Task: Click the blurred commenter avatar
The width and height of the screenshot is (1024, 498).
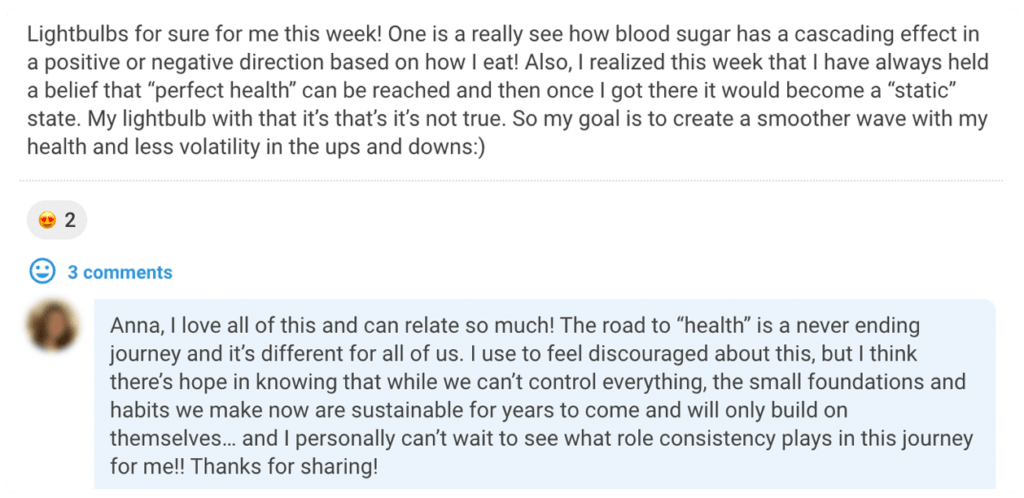Action: tap(53, 324)
